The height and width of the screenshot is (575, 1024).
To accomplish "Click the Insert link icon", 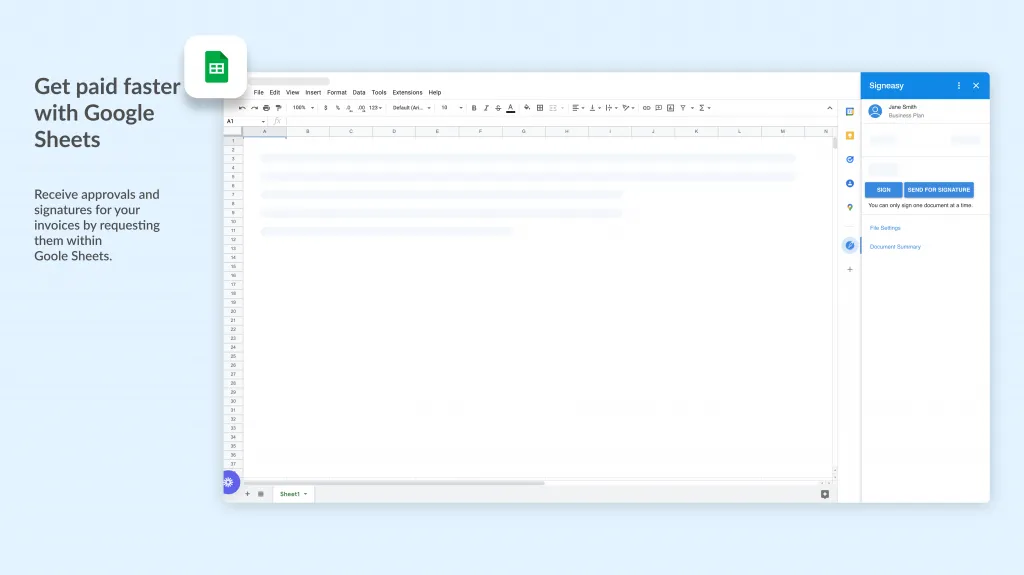I will coord(647,108).
